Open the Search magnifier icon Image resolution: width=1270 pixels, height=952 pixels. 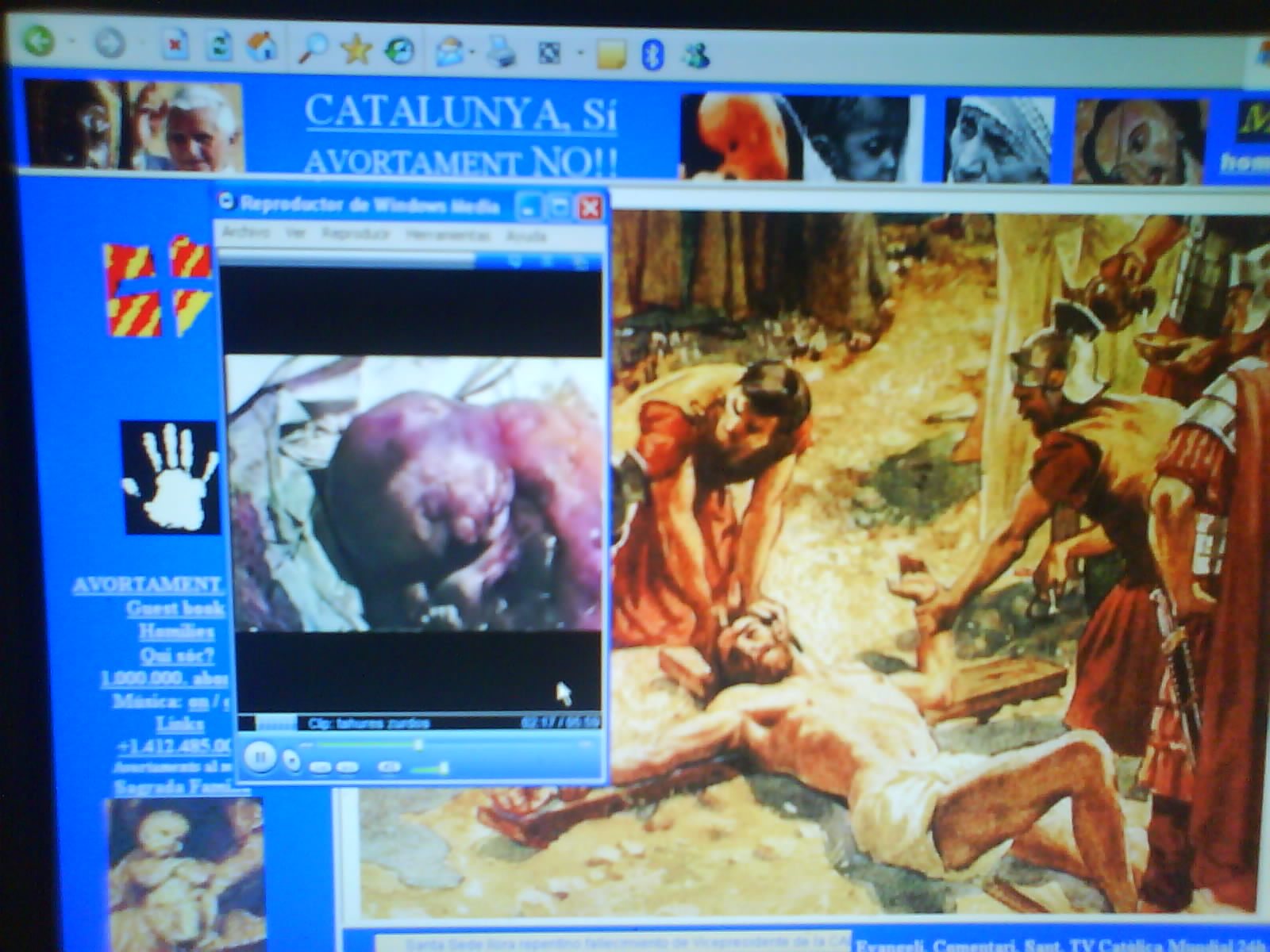[313, 49]
